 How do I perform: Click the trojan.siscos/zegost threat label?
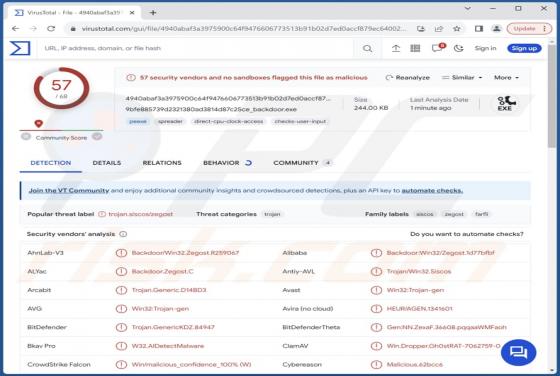point(141,214)
